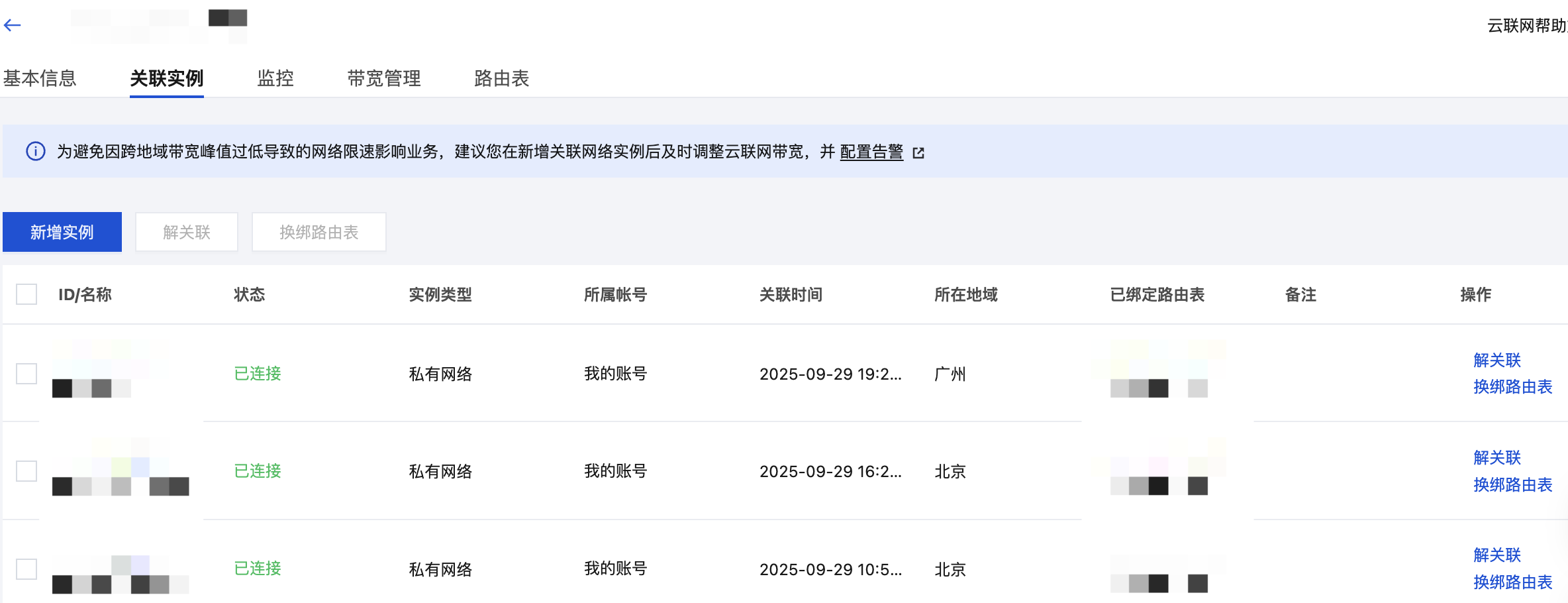Click 换绑路由表 for the Guangzhou instance

click(x=1513, y=387)
